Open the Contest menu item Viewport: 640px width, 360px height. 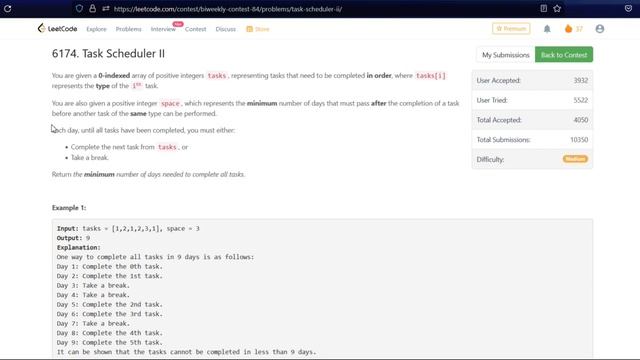pyautogui.click(x=196, y=29)
